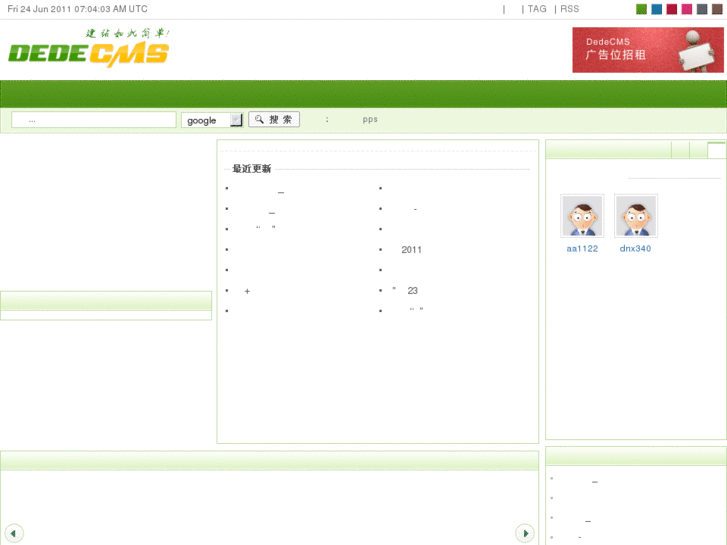727x545 pixels.
Task: Open the google search engine dropdown
Action: (x=212, y=120)
